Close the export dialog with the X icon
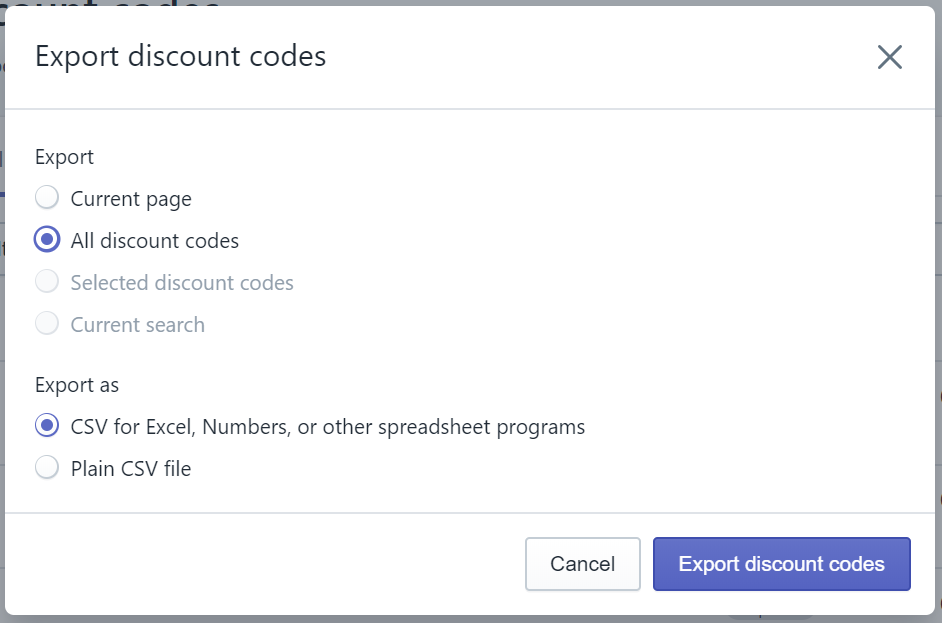The width and height of the screenshot is (942, 623). pos(889,58)
